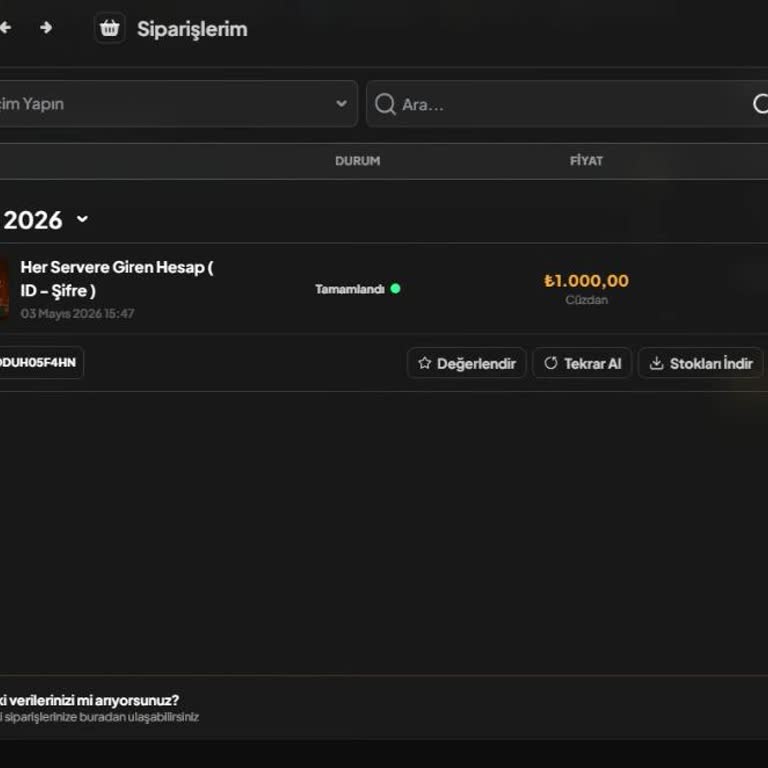768x768 pixels.
Task: Click the green status dot
Action: point(395,288)
